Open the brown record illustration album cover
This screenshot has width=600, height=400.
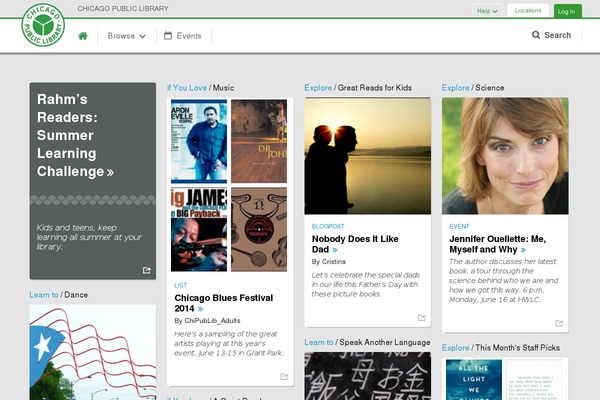[x=259, y=230]
